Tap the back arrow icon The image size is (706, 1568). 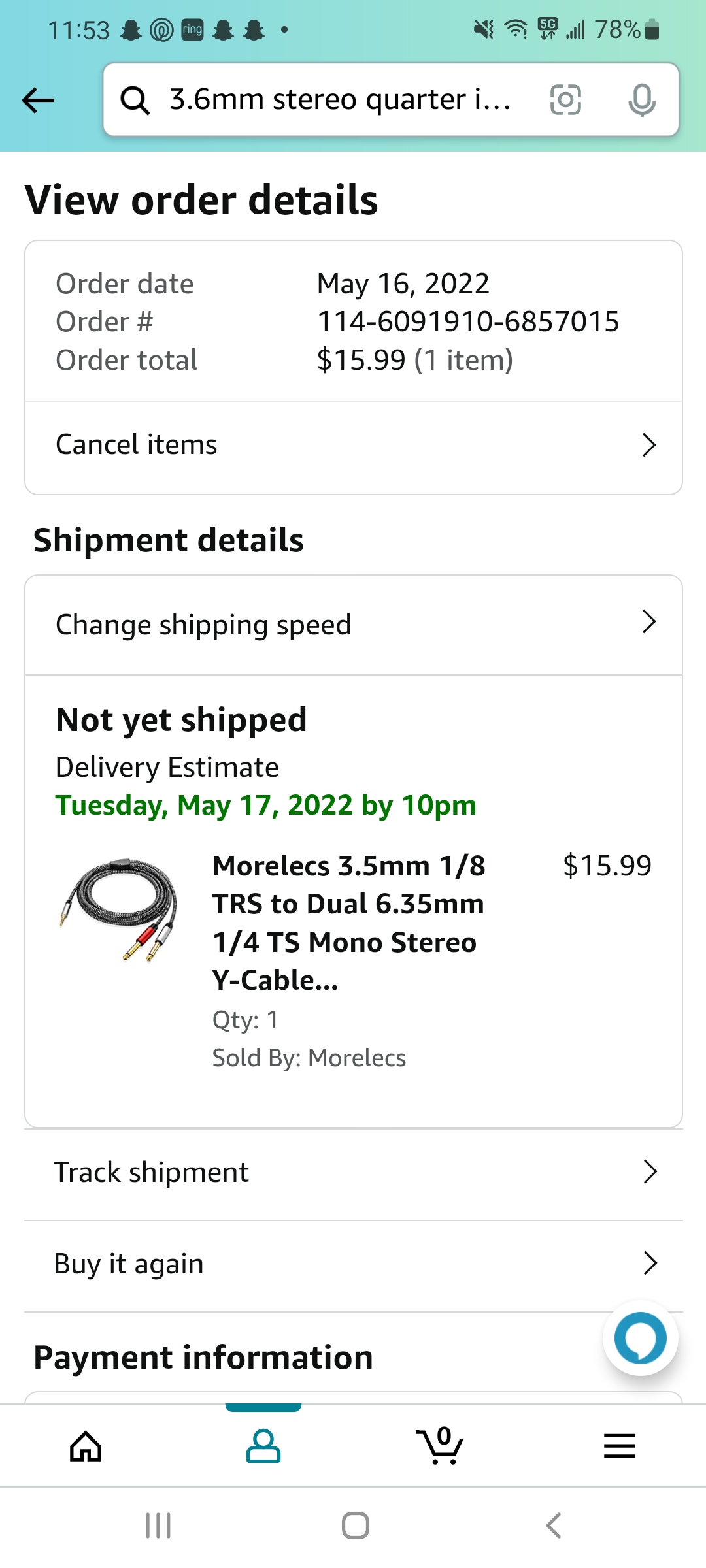(x=38, y=101)
